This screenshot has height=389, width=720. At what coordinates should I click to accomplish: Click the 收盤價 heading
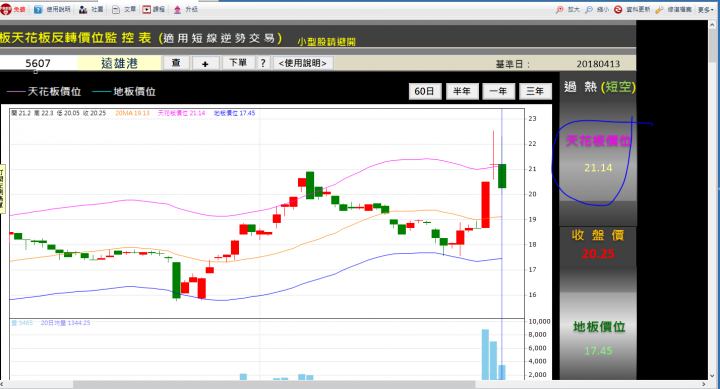point(598,235)
